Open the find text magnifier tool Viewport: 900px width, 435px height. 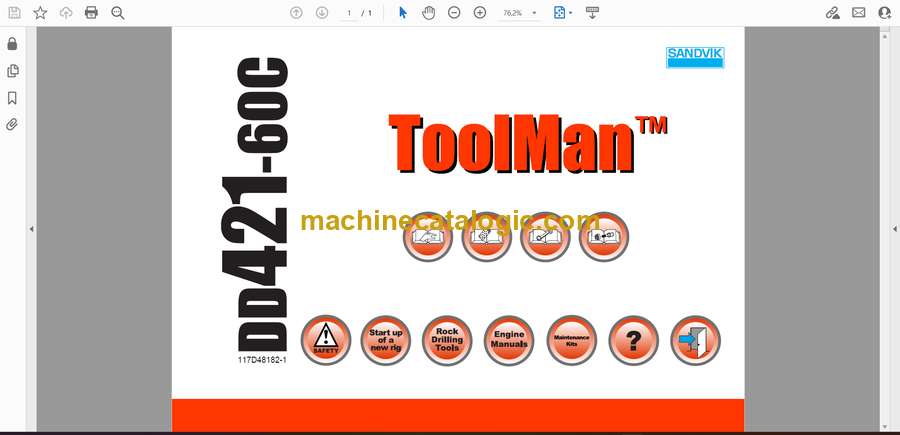click(118, 13)
